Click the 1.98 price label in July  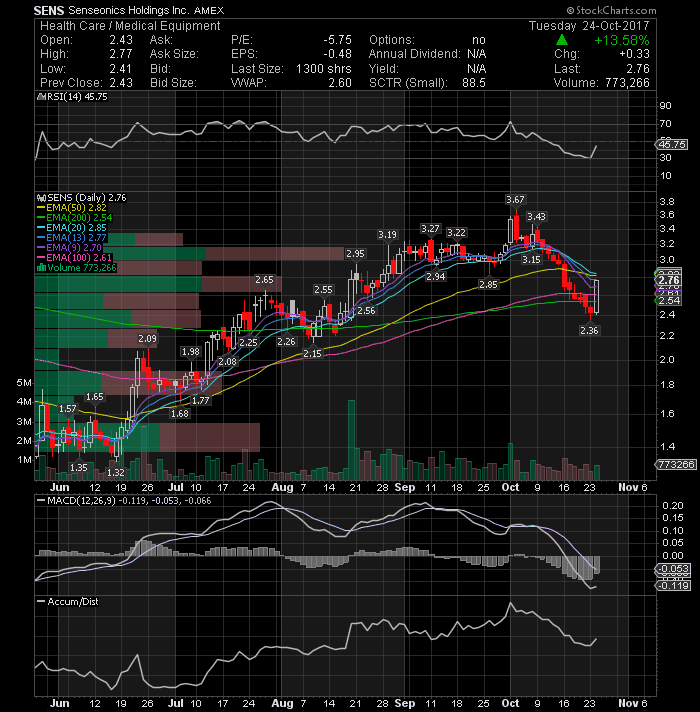click(190, 351)
